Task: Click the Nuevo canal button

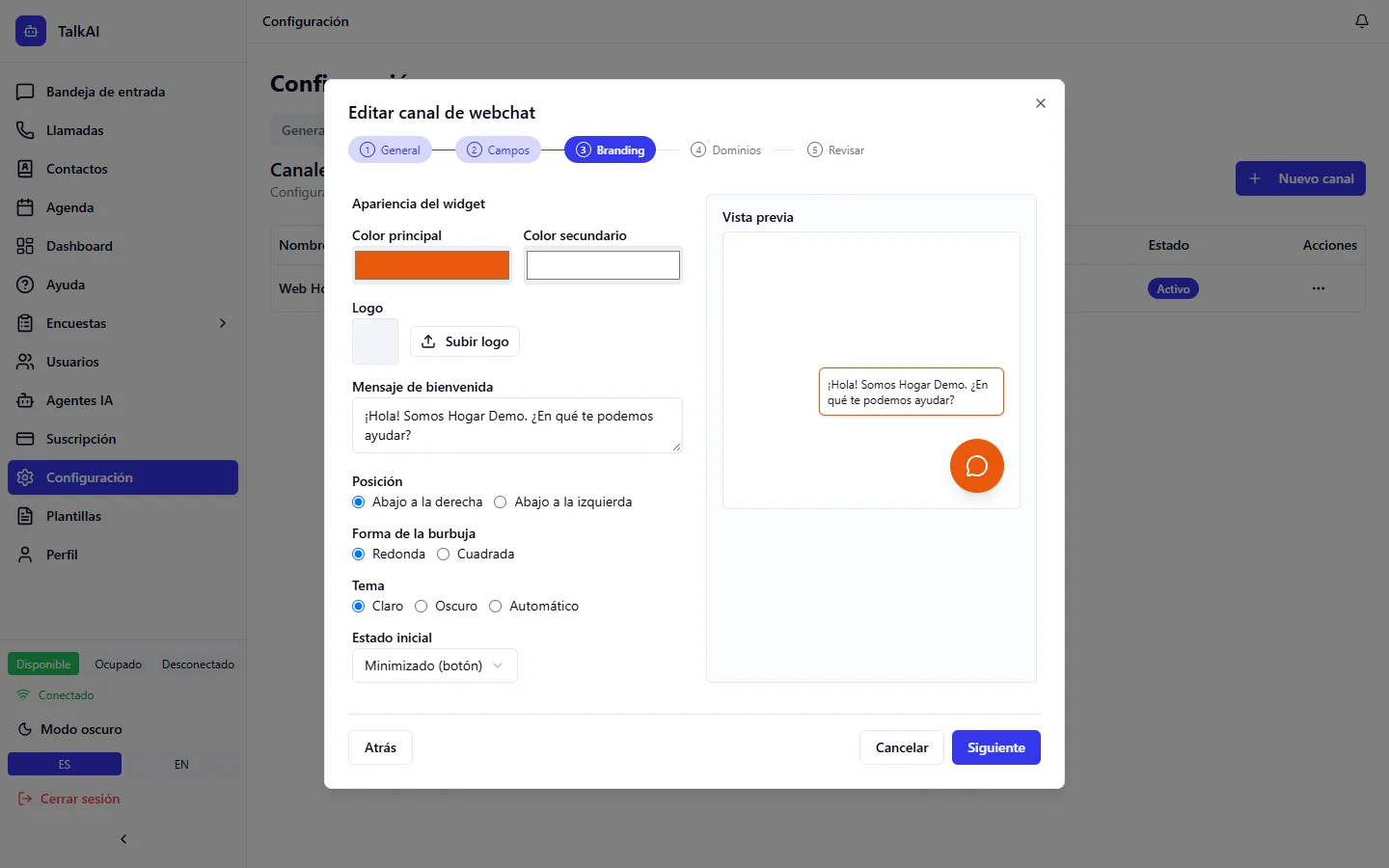Action: click(x=1300, y=178)
